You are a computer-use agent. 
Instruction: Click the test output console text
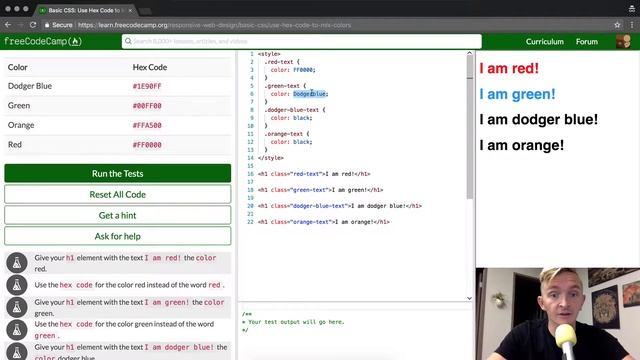[x=293, y=322]
